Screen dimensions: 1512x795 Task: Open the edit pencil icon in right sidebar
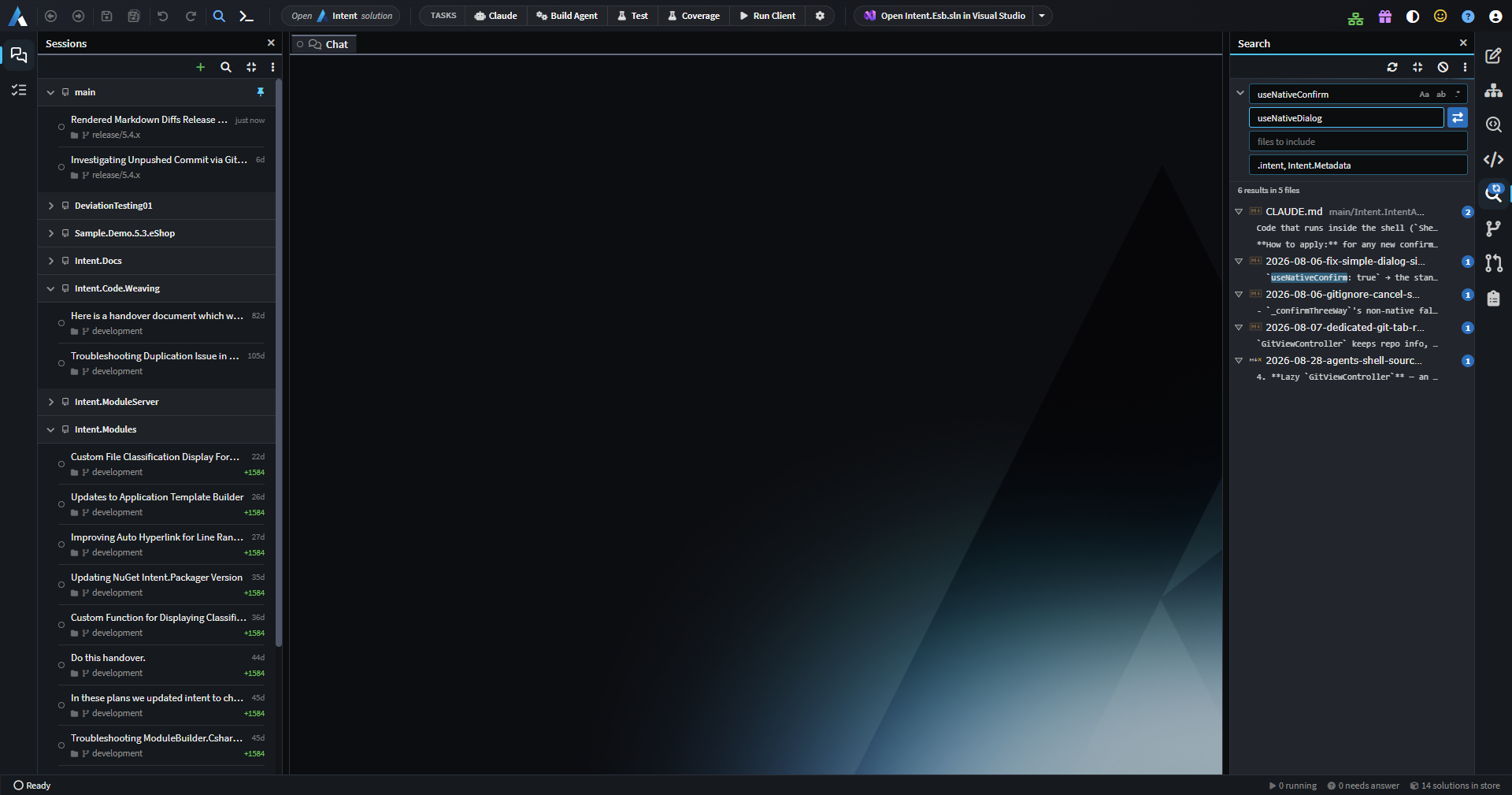tap(1493, 56)
